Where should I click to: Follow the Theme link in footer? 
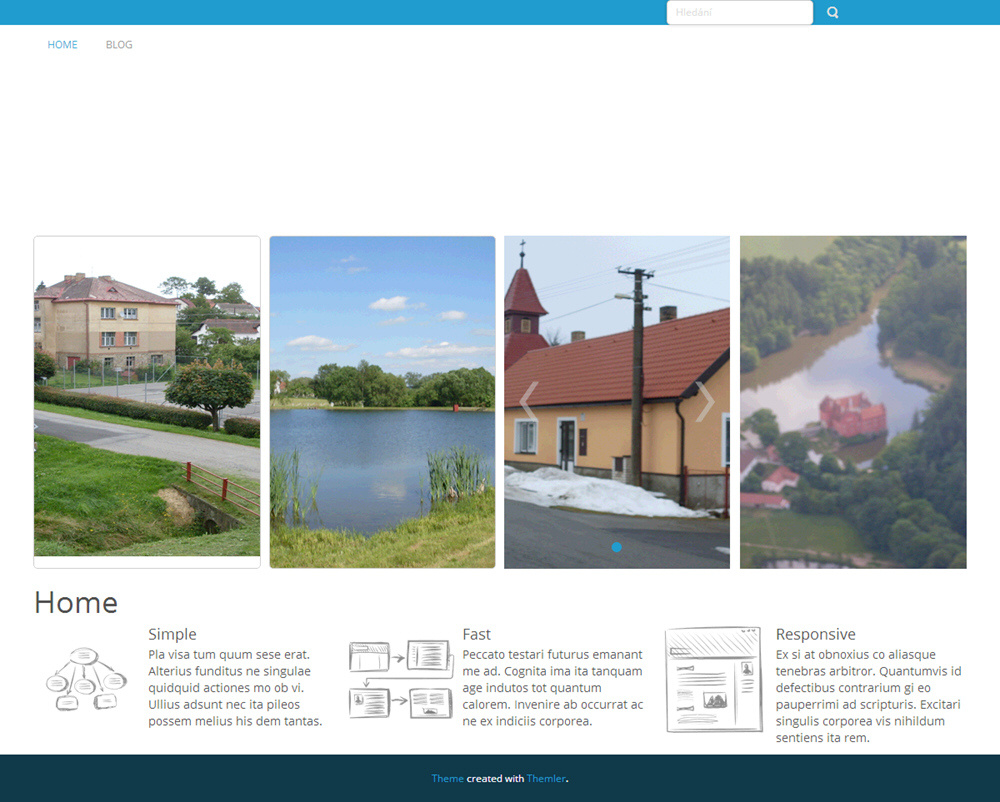(447, 779)
